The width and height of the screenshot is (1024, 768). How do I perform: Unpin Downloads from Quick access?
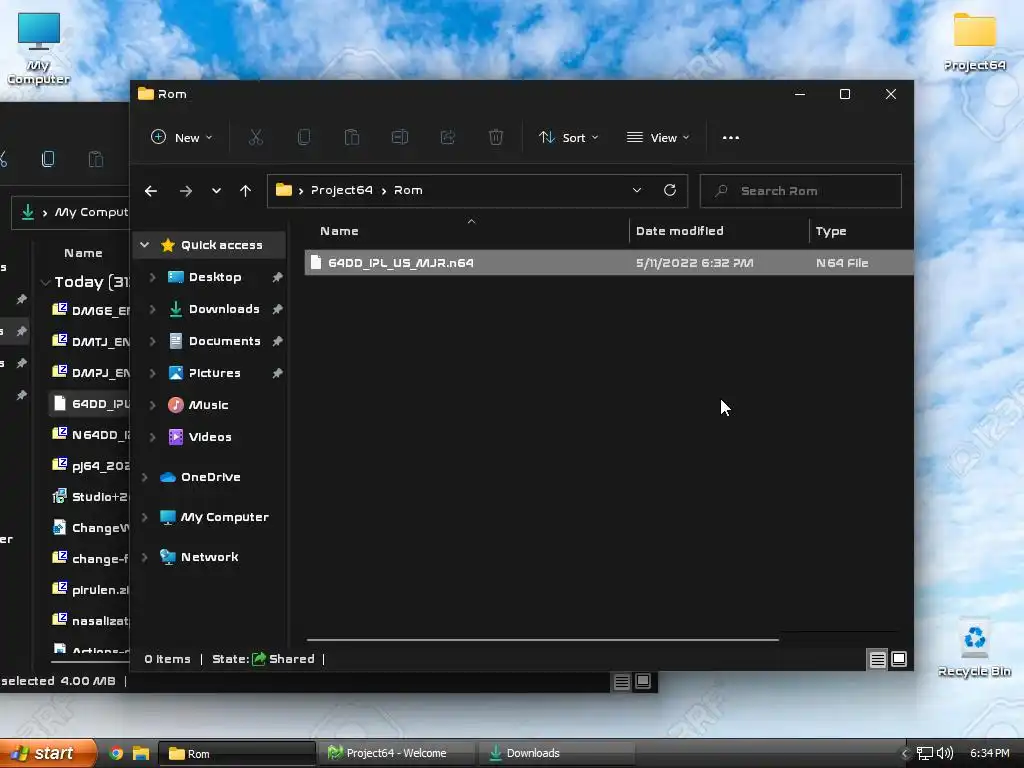pyautogui.click(x=278, y=309)
